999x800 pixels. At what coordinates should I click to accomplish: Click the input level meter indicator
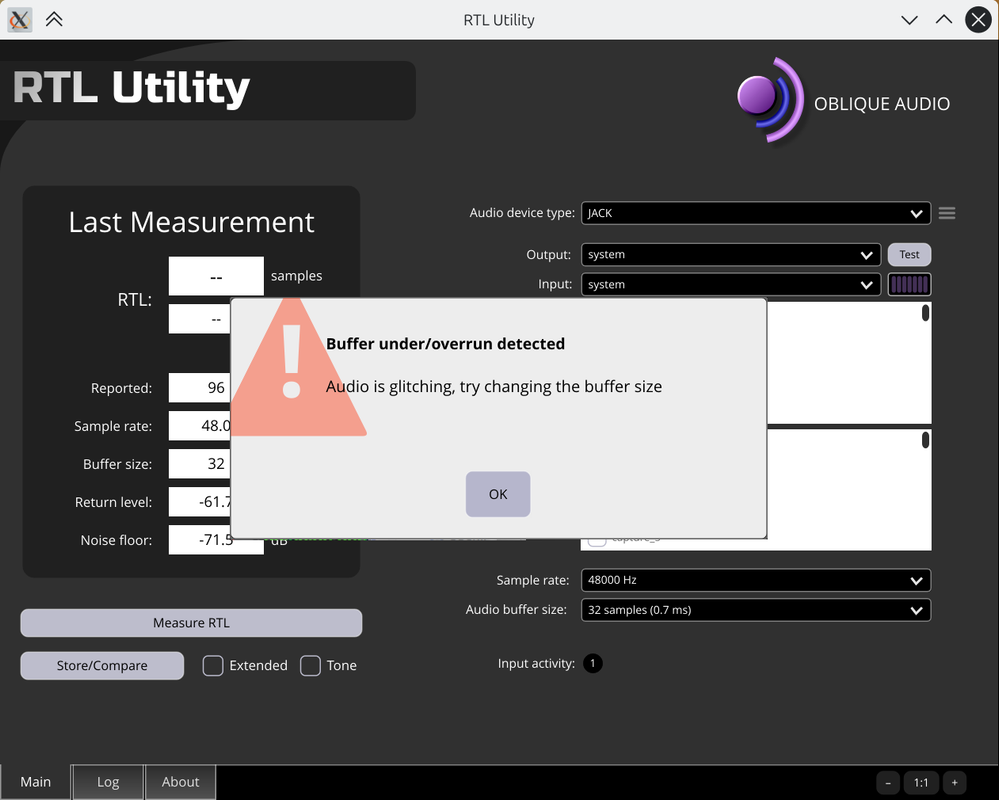point(909,285)
